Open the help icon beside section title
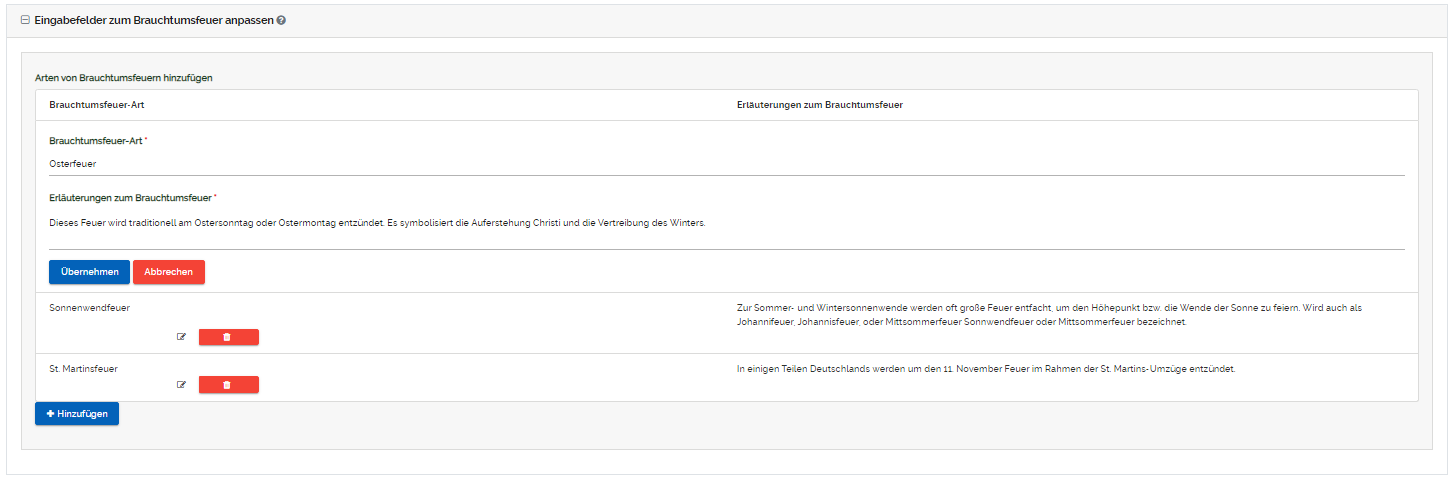The image size is (1453, 479). click(281, 20)
